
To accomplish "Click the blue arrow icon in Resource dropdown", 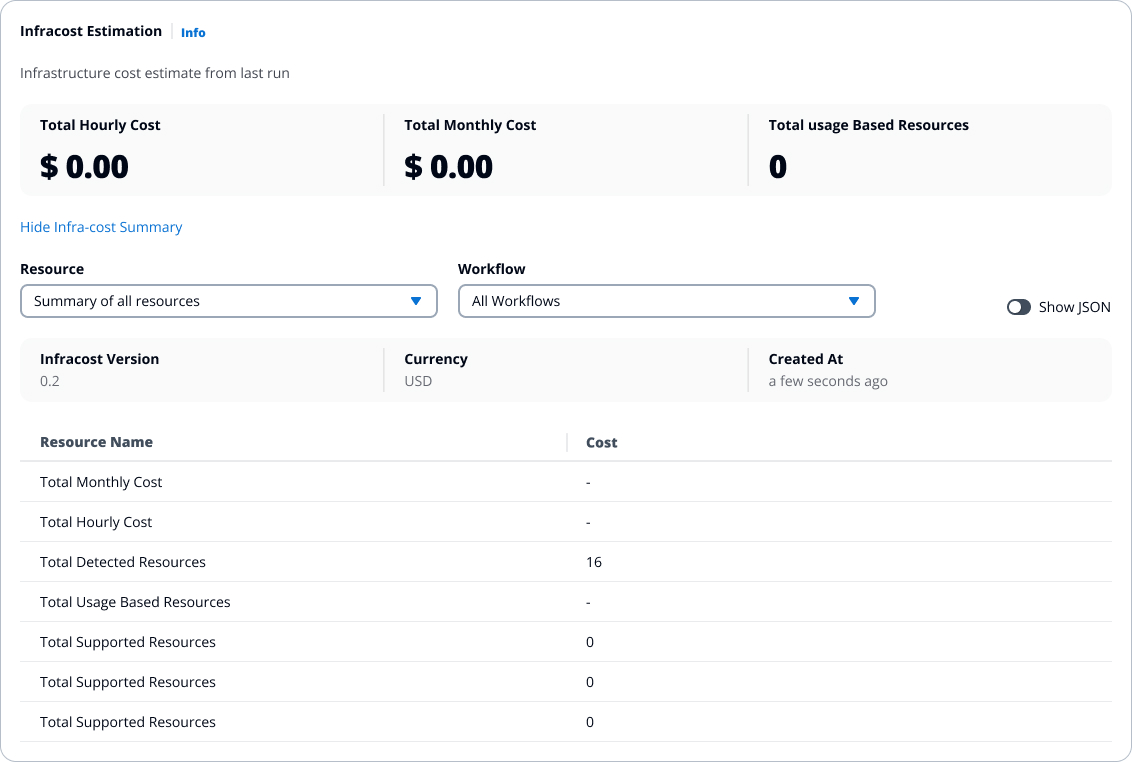I will pos(416,301).
